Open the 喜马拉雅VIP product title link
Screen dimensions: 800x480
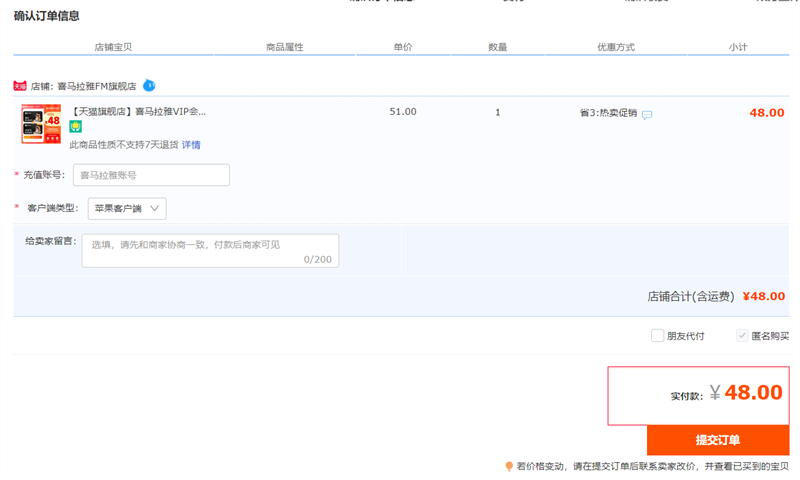pos(138,112)
